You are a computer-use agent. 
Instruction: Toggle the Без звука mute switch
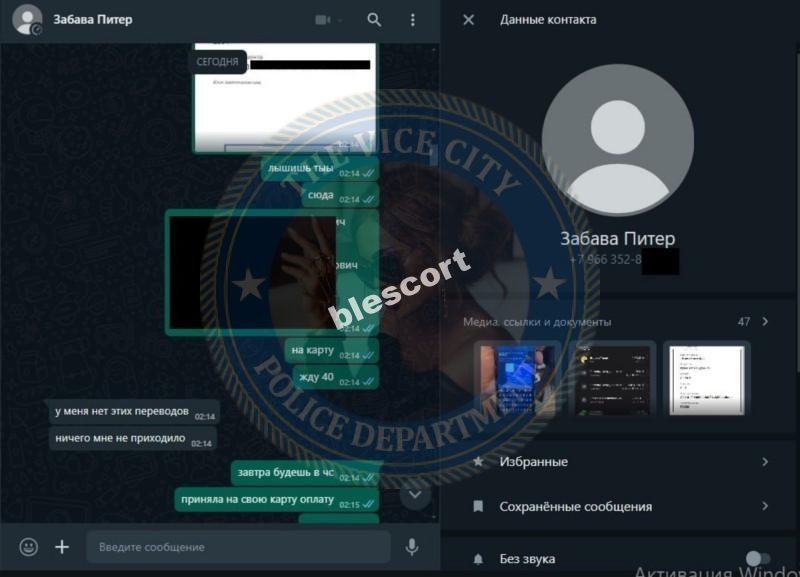758,559
